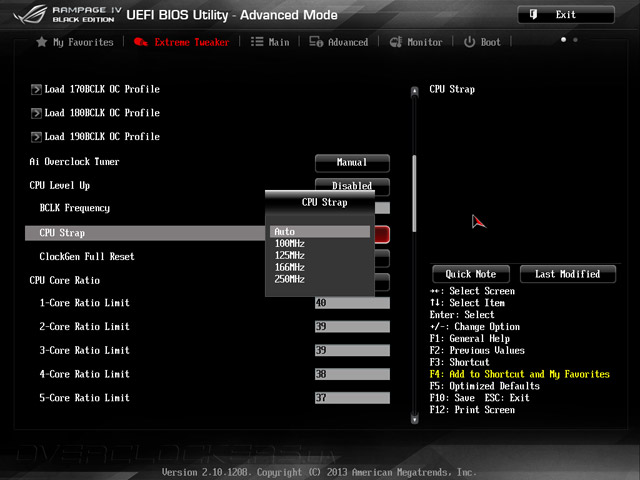Select the 1-Core Ratio Limit label
Screen dimensions: 640x480
point(84,303)
